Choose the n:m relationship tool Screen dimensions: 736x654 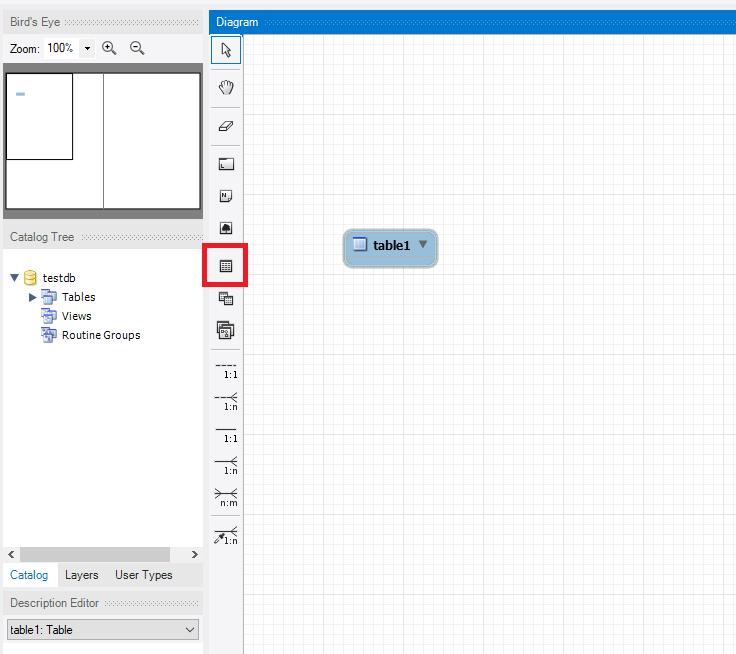pos(226,498)
